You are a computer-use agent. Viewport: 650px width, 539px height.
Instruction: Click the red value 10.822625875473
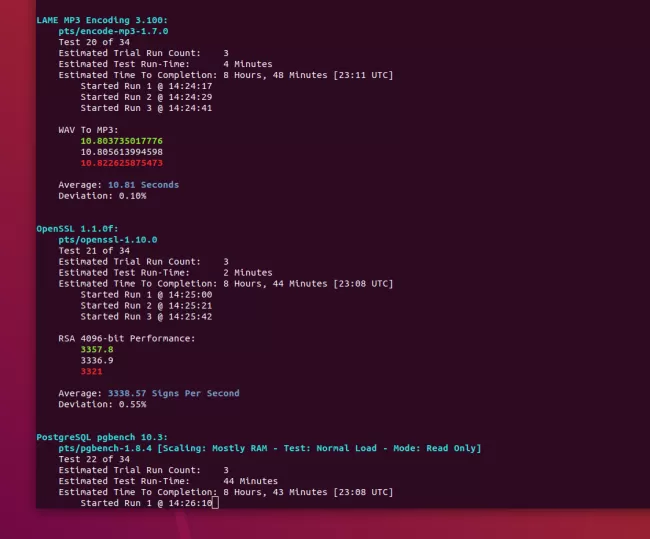pos(121,163)
